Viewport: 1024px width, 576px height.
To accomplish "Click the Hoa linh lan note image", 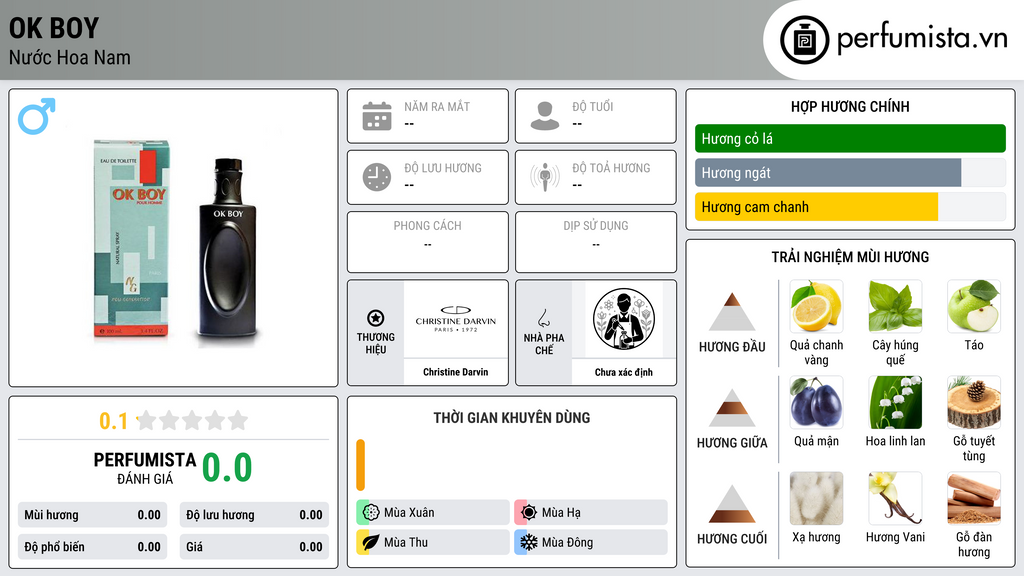I will (895, 403).
